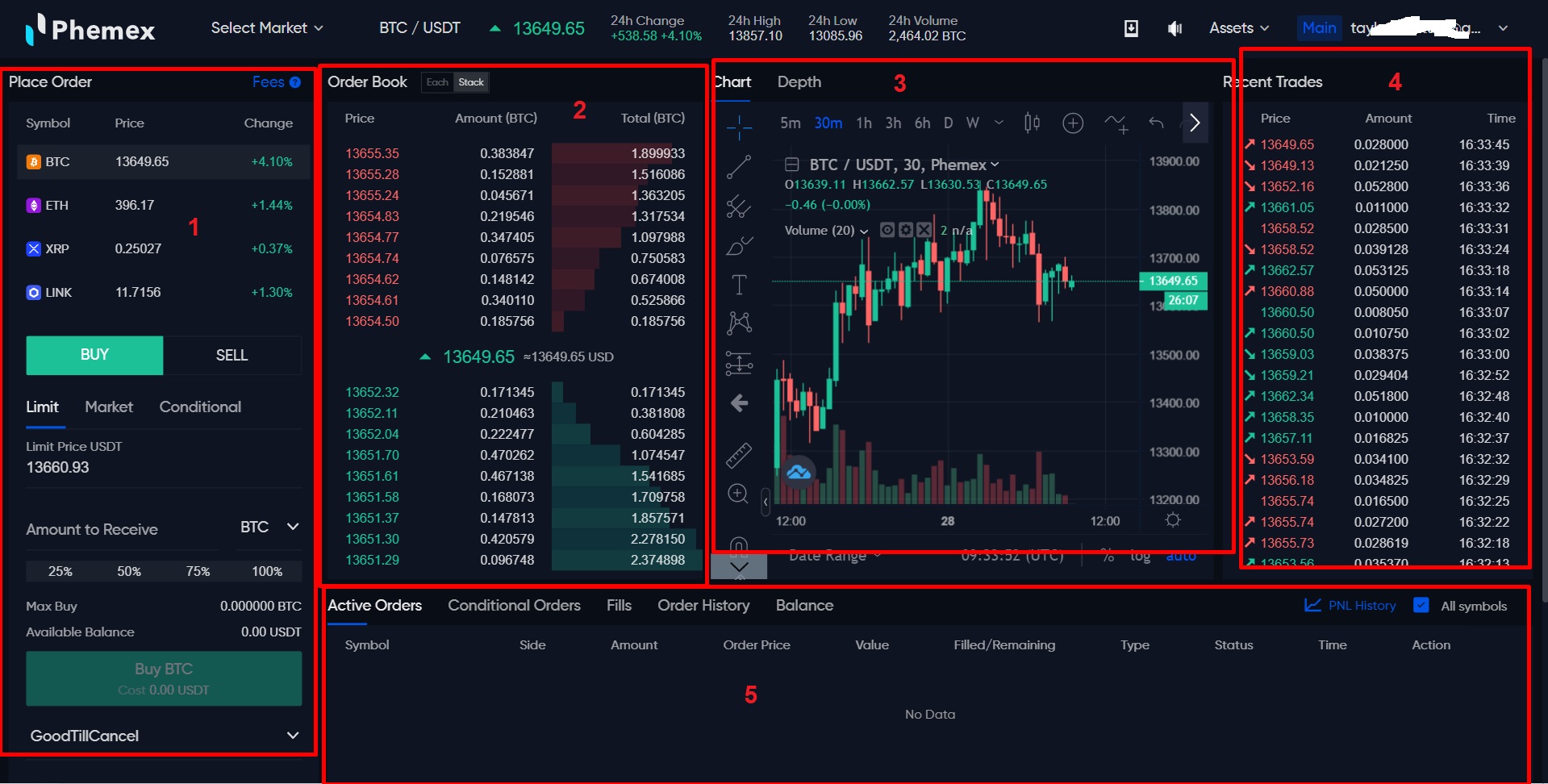Open the indicators menu icon
The image size is (1548, 784).
point(1116,123)
